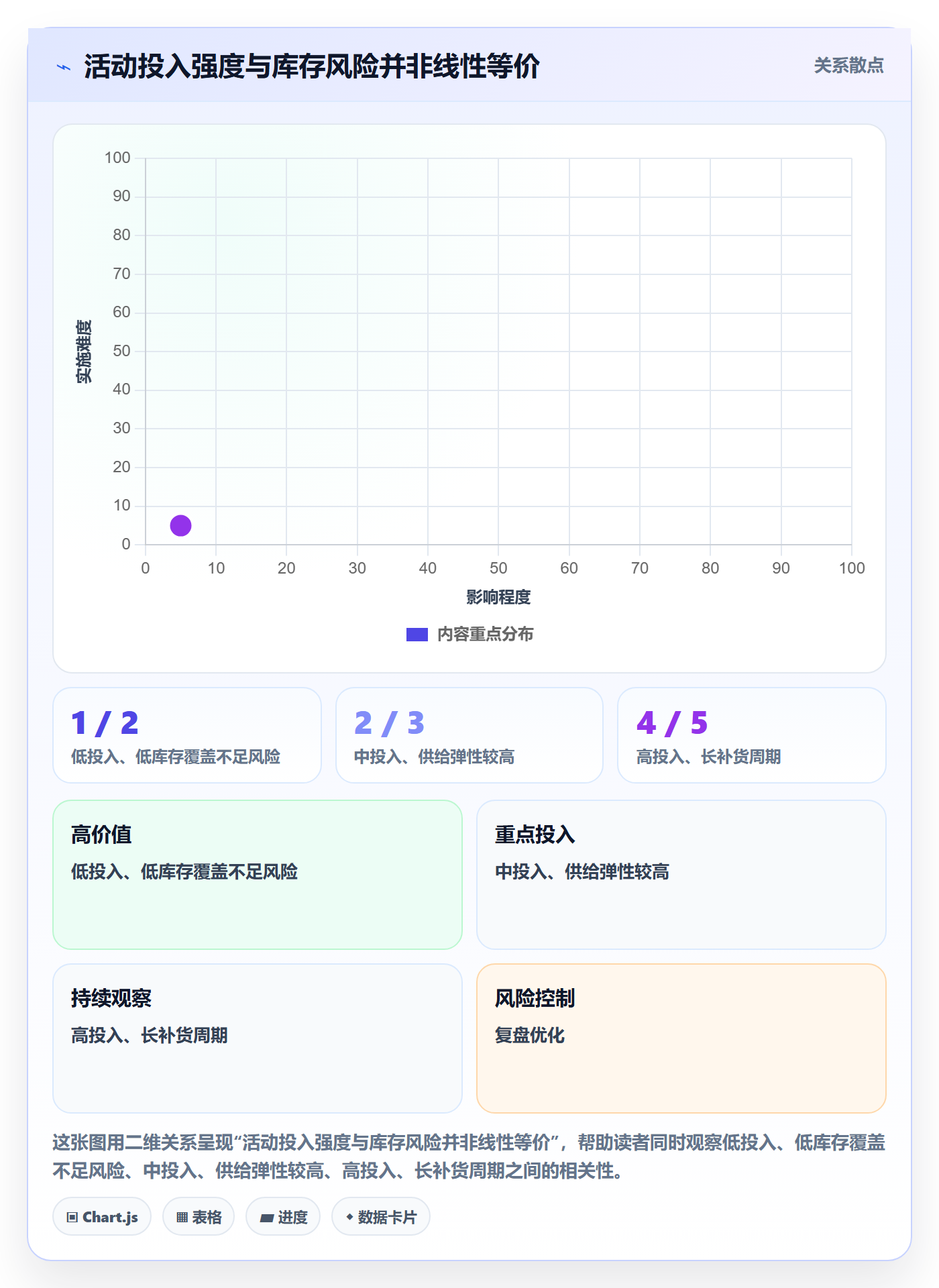Image resolution: width=939 pixels, height=1288 pixels.
Task: Click the 4 / 5 stat value
Action: (672, 722)
